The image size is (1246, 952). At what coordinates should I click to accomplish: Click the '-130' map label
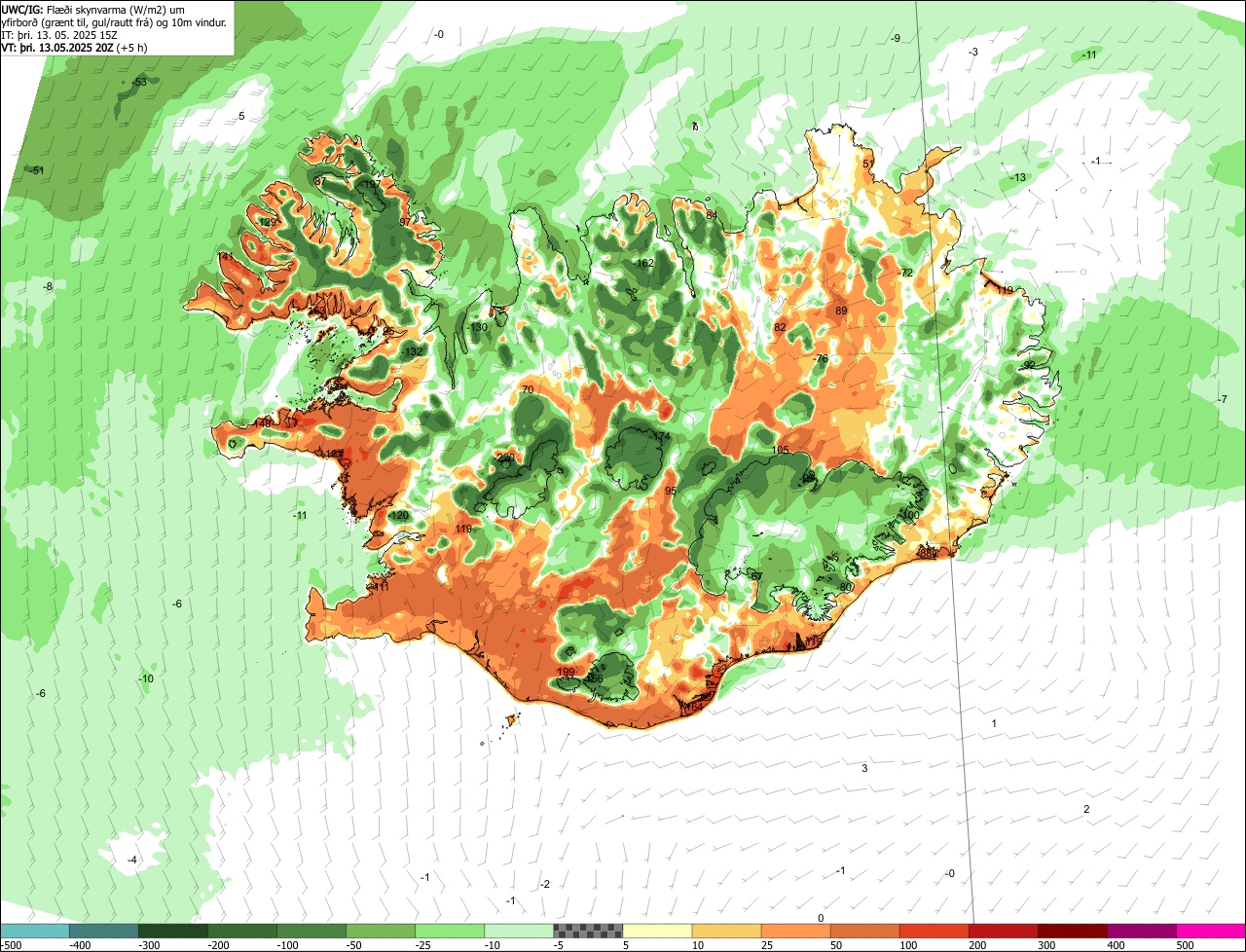click(x=477, y=327)
